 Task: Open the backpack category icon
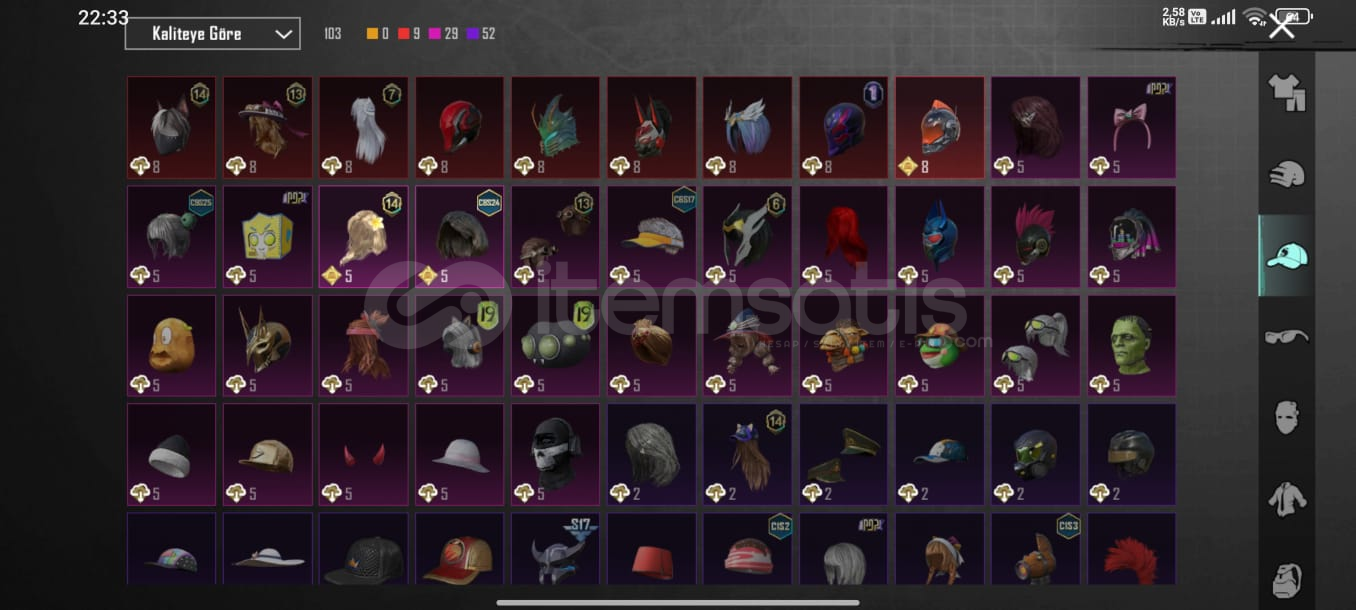(x=1287, y=579)
